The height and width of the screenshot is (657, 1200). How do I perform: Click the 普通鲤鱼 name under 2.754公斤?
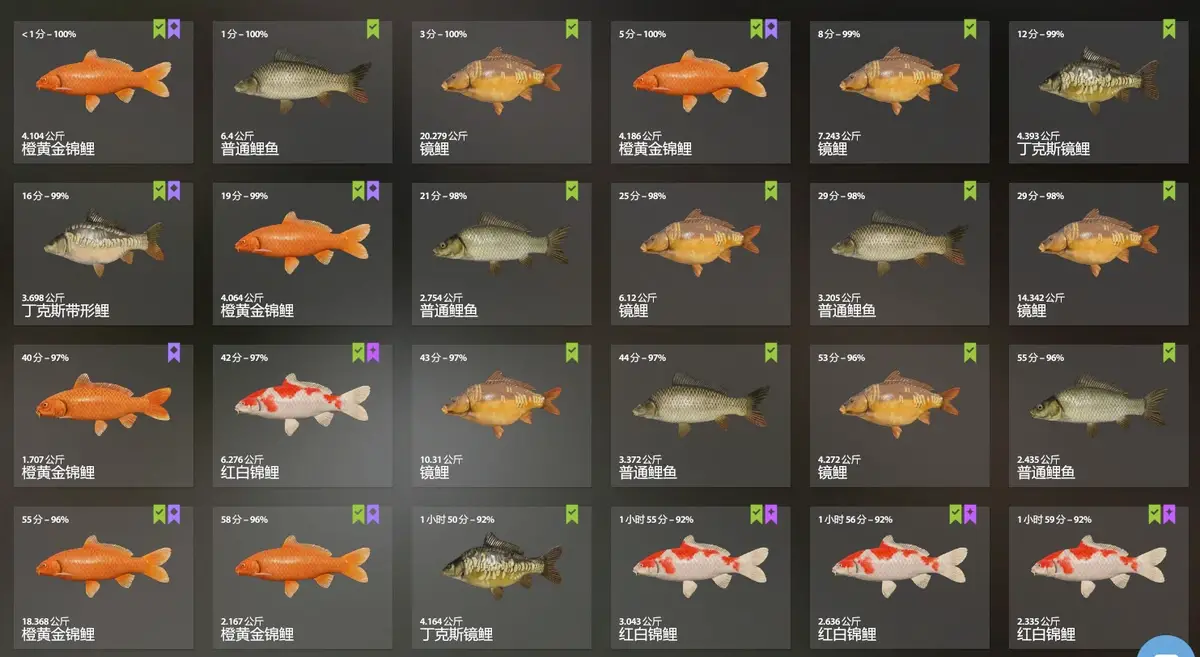449,310
